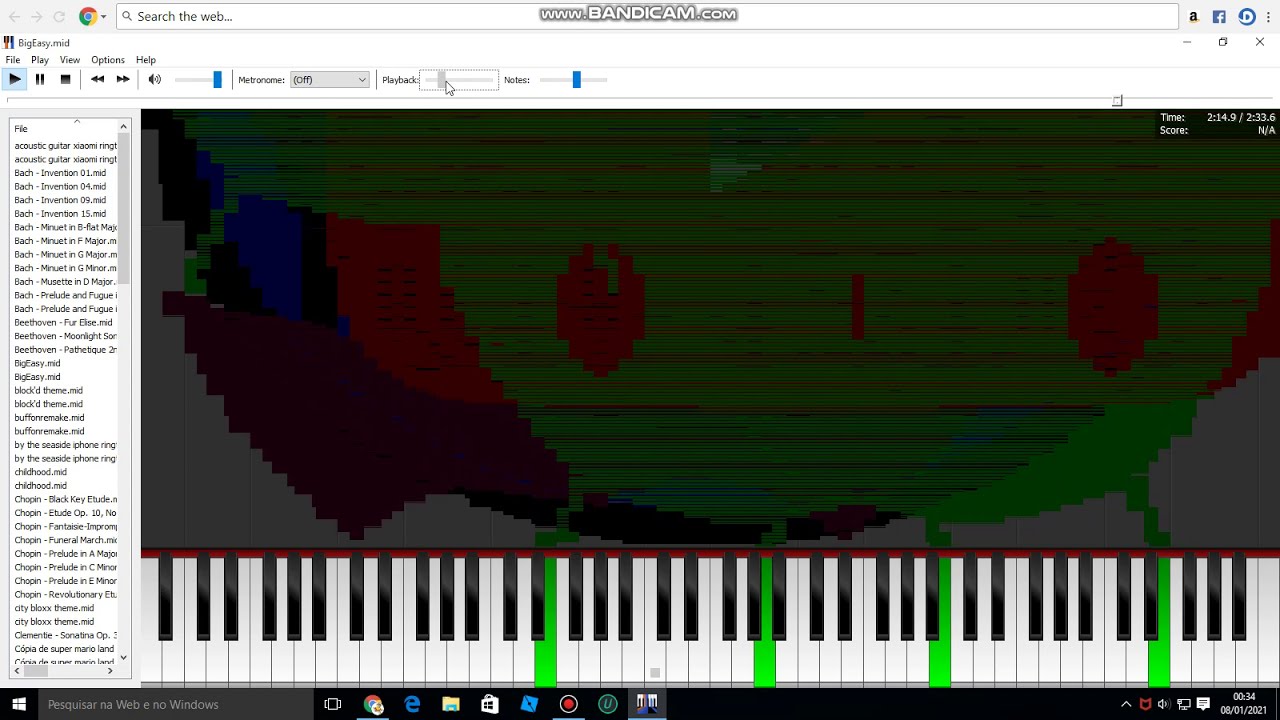Select Bach - Minuet in G Minor file
The width and height of the screenshot is (1280, 720).
(65, 268)
